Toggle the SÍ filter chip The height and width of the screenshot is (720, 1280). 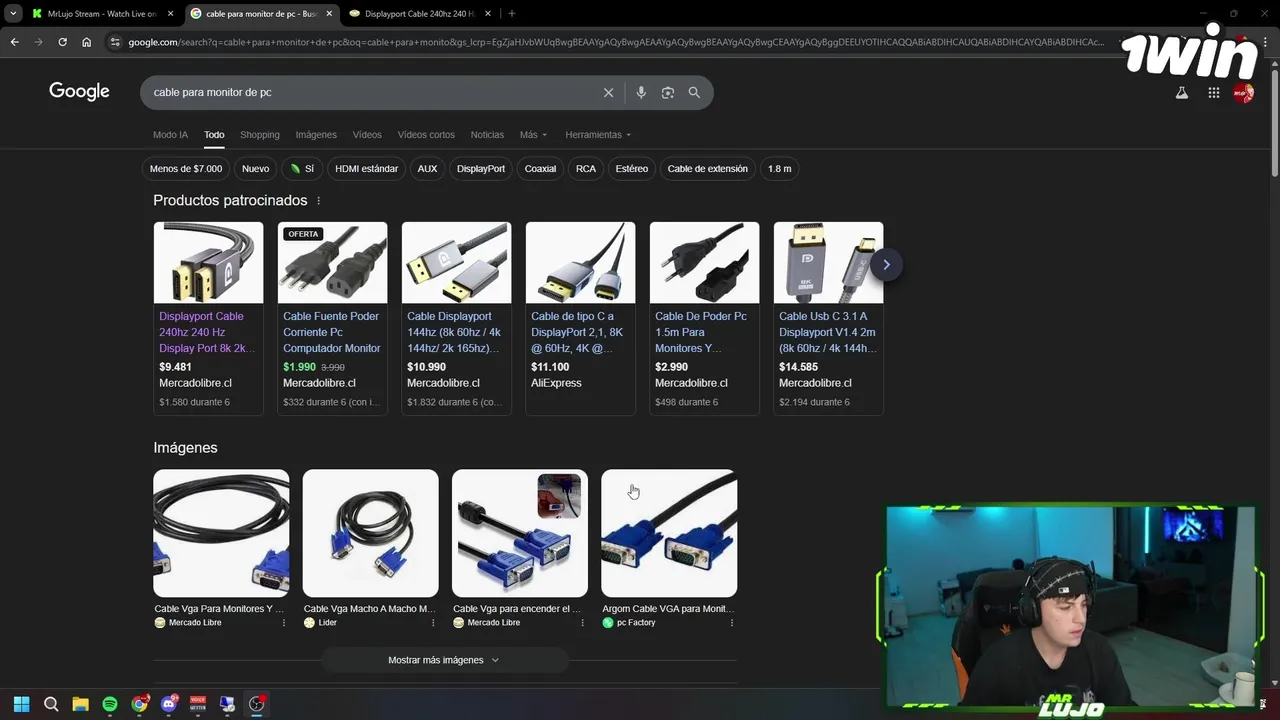303,169
